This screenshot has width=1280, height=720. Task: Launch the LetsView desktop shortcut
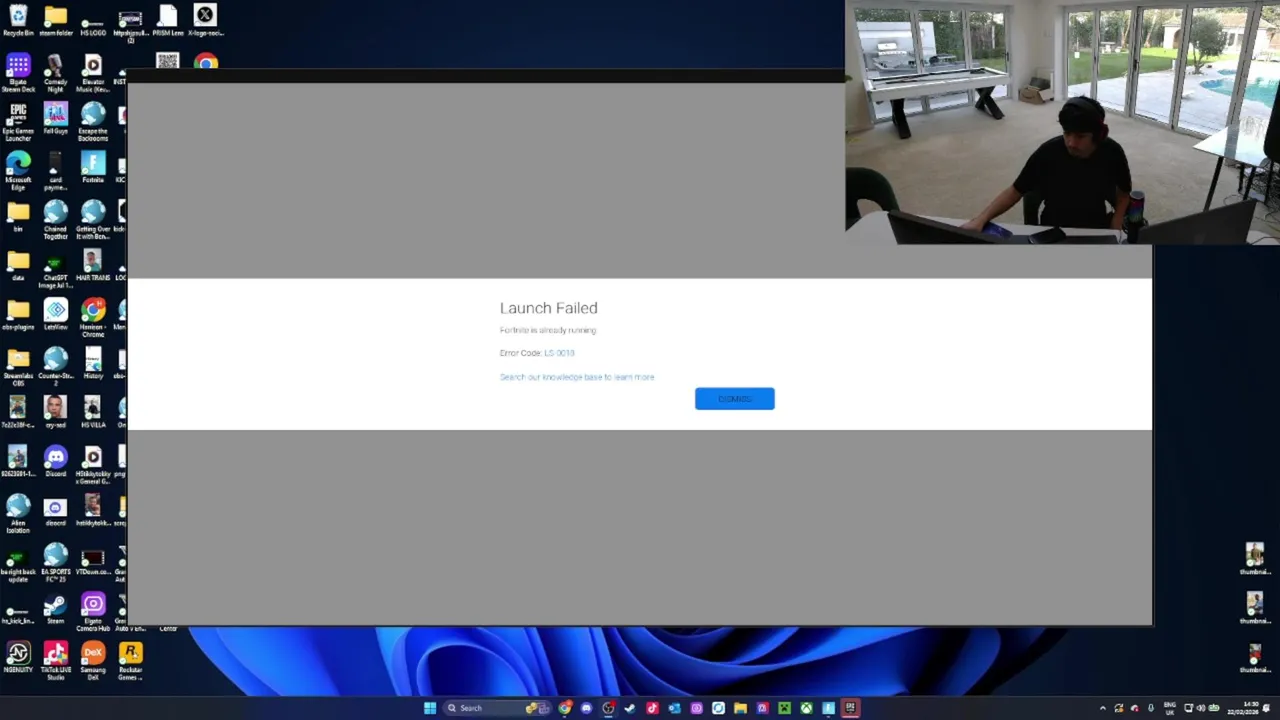click(56, 315)
